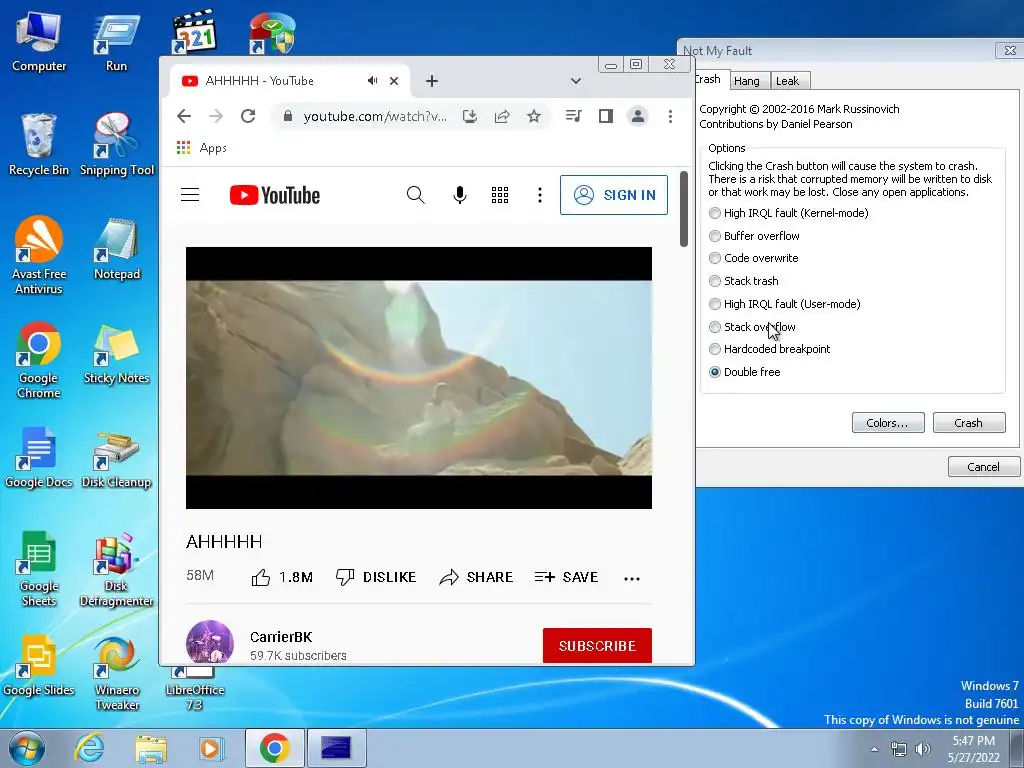Screen dimensions: 1024x768
Task: Click YouTube SIGN IN button
Action: pos(614,195)
